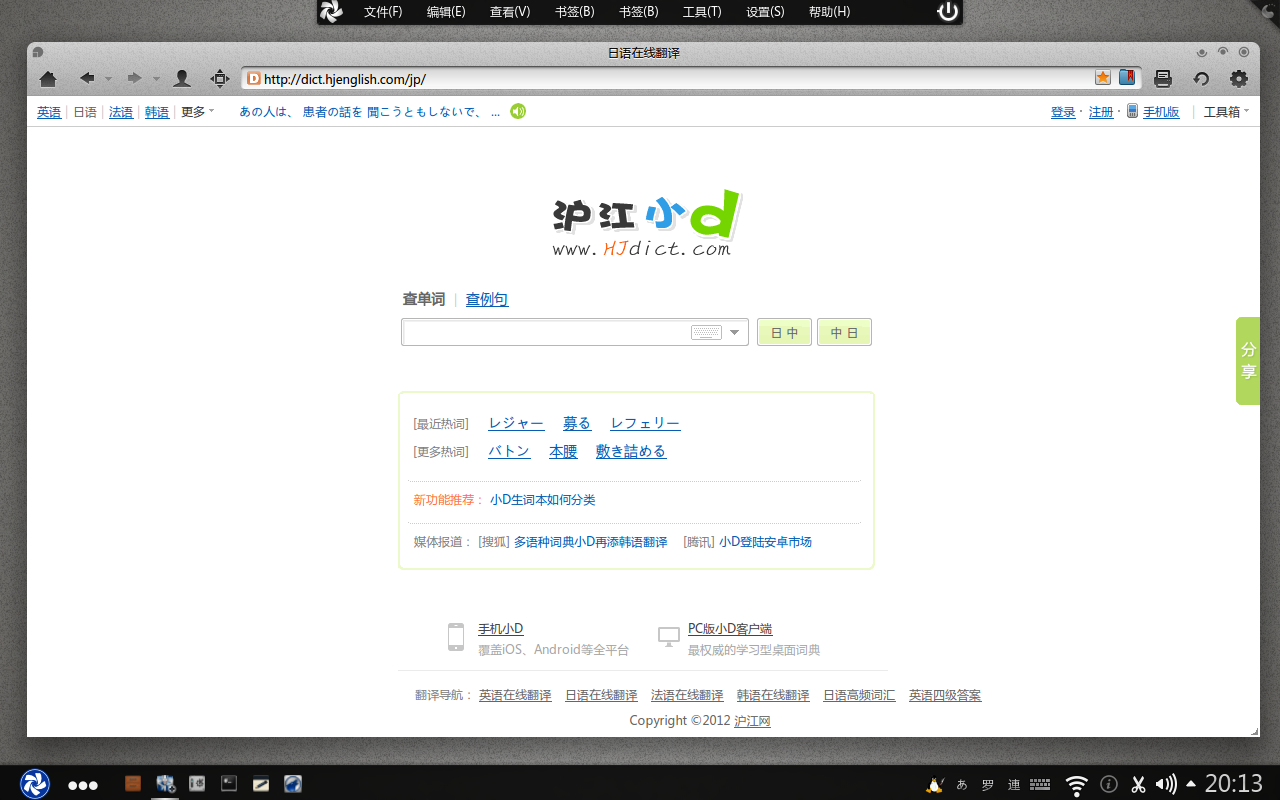The image size is (1280, 800).
Task: Open the terminal icon in the taskbar
Action: click(x=229, y=783)
